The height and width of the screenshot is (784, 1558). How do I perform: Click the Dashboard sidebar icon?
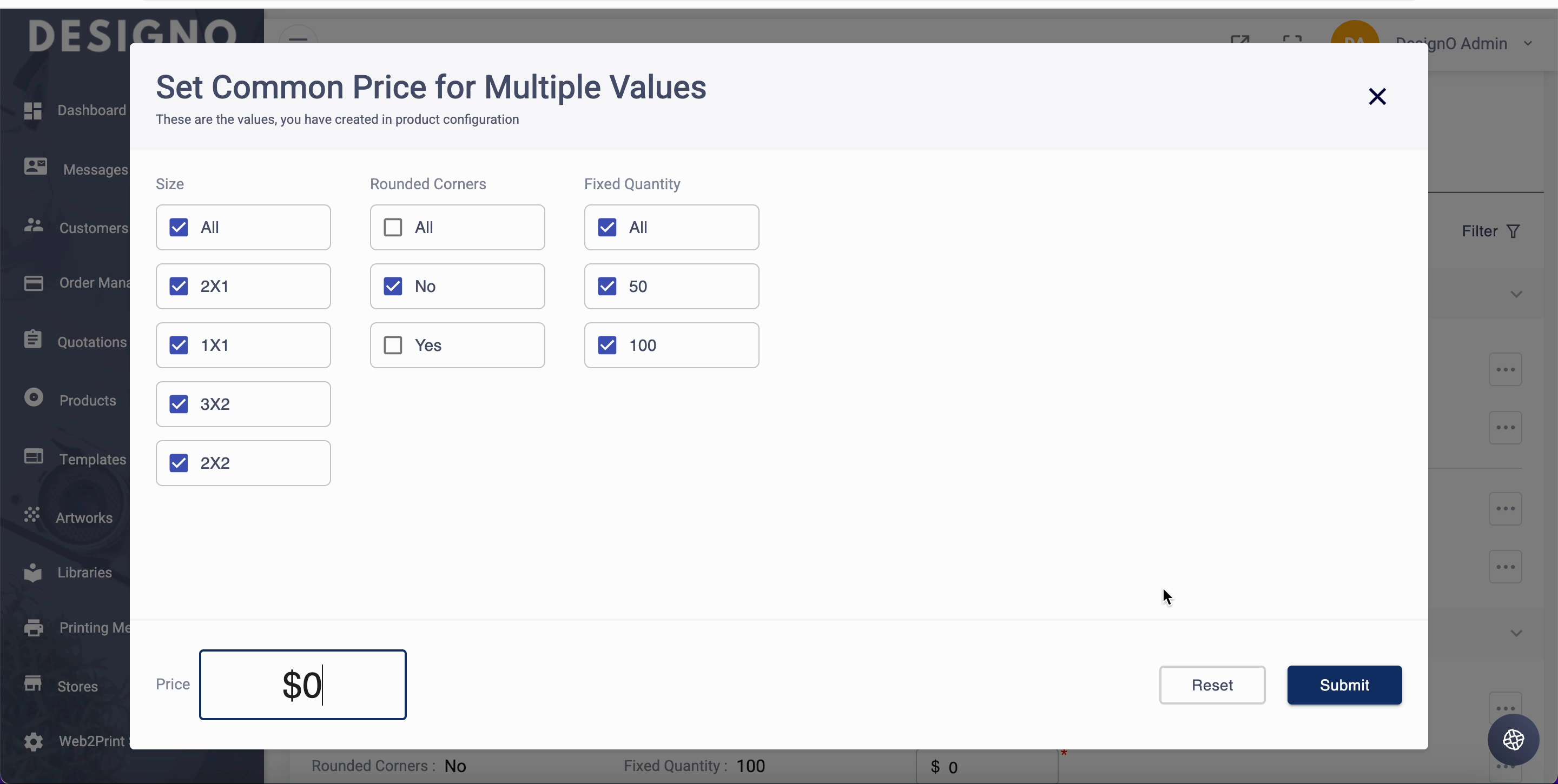tap(32, 111)
